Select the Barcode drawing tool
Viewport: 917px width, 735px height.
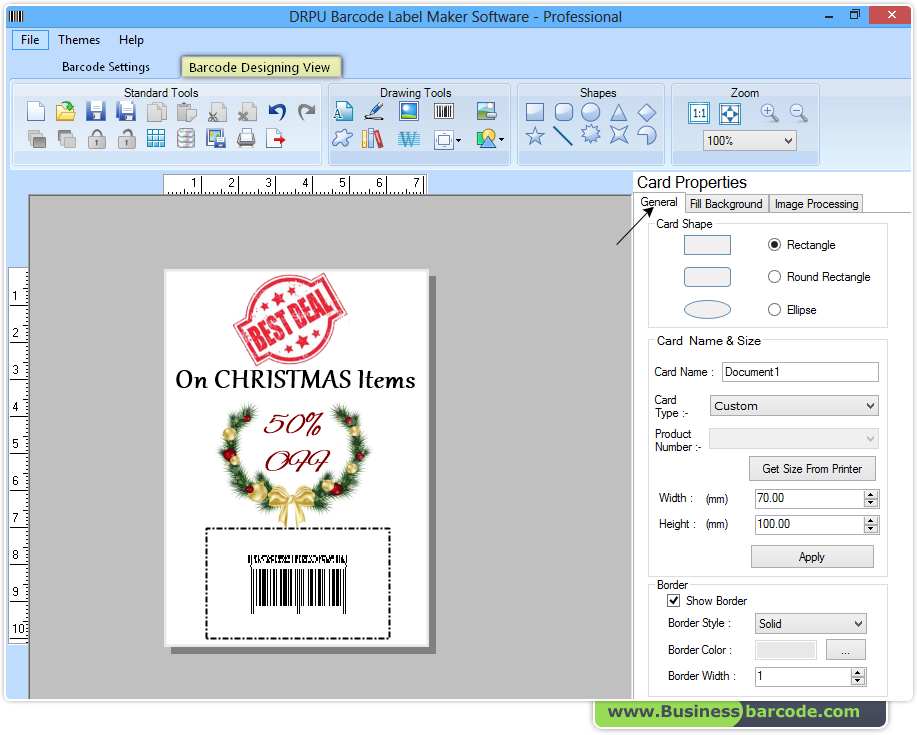444,111
